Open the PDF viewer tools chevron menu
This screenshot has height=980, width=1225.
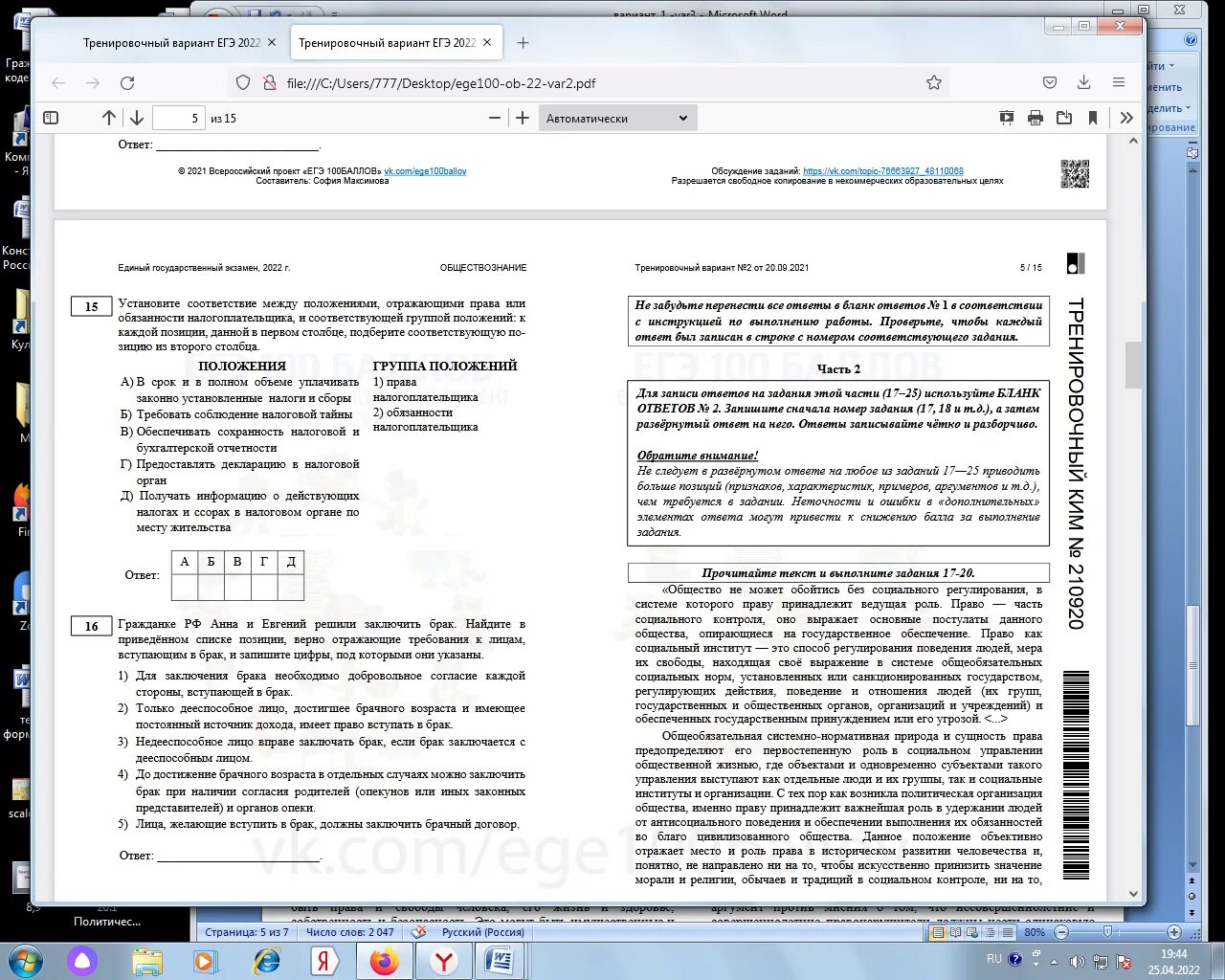tap(1126, 118)
